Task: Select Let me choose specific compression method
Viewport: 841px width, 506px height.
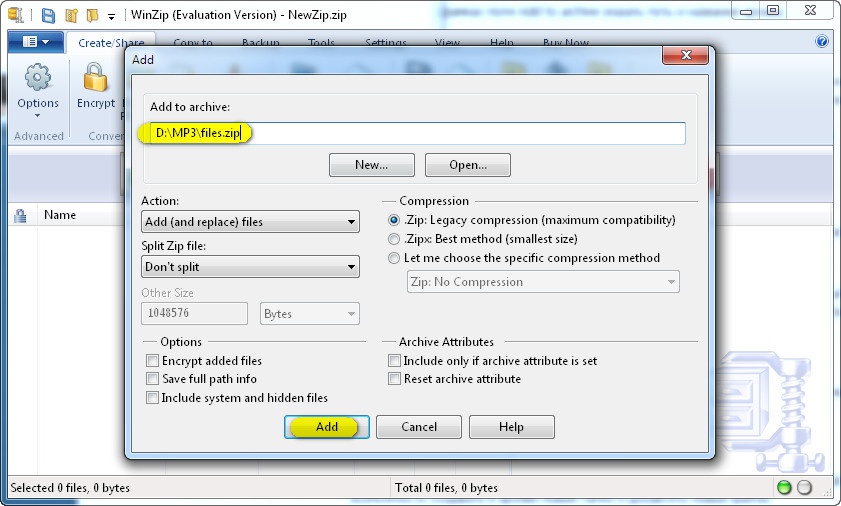Action: (394, 258)
